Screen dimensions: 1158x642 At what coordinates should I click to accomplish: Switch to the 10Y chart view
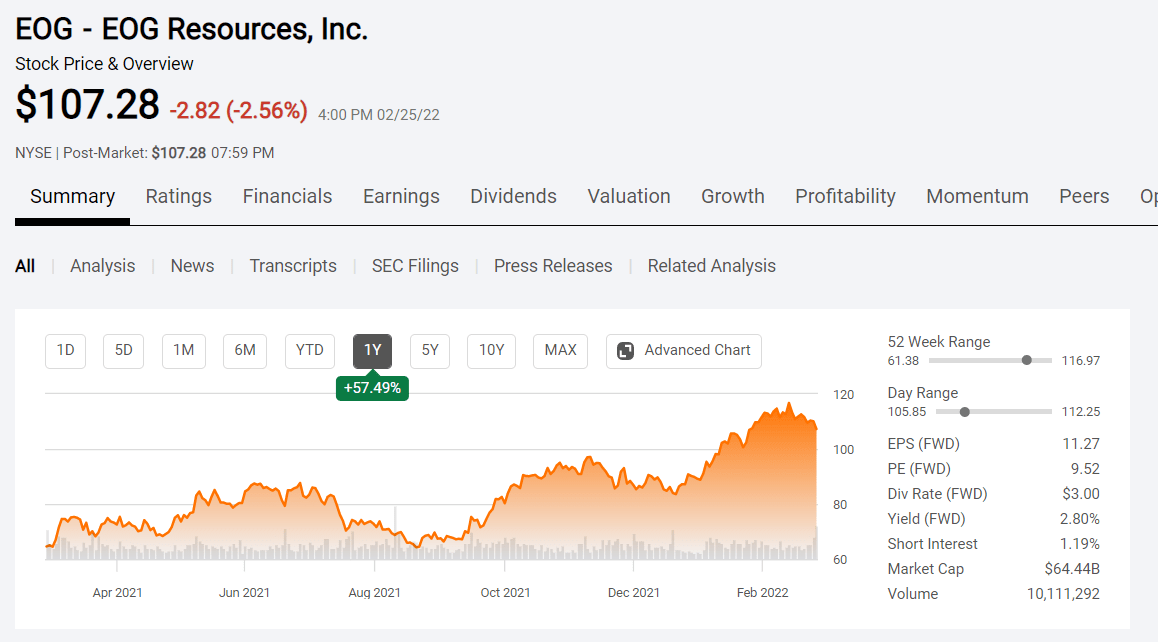tap(492, 351)
